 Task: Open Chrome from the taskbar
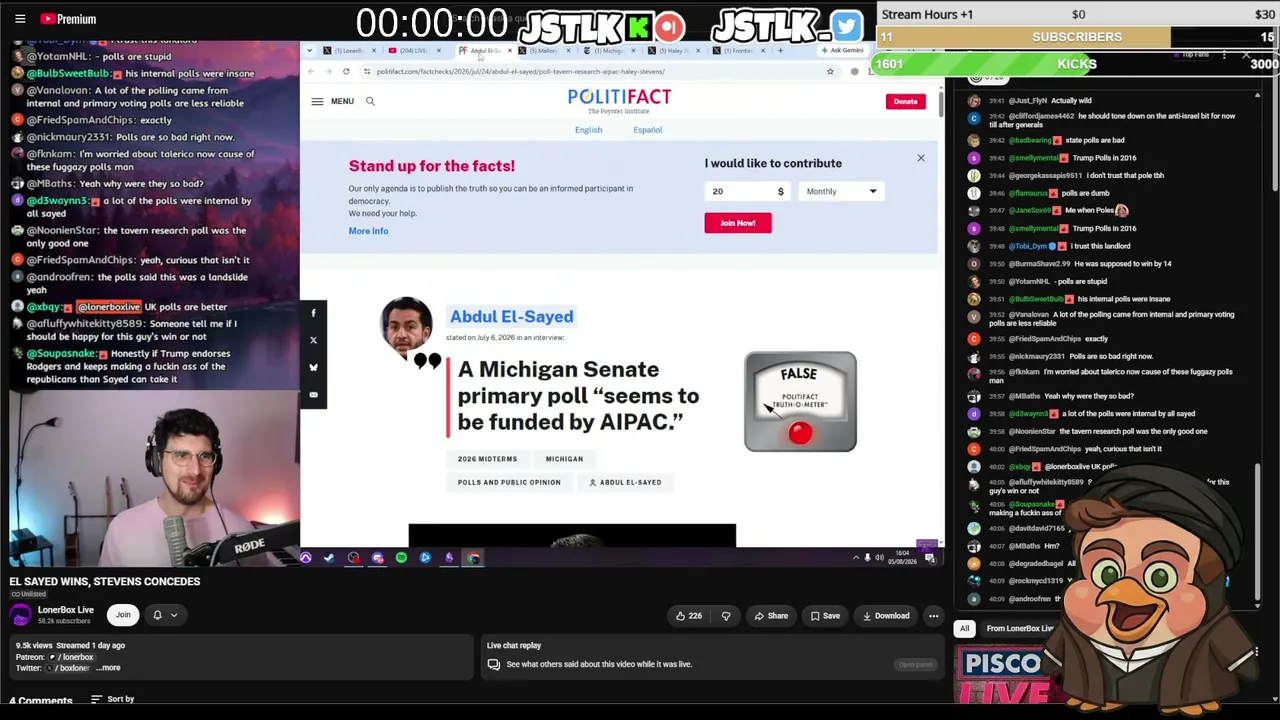pos(473,558)
